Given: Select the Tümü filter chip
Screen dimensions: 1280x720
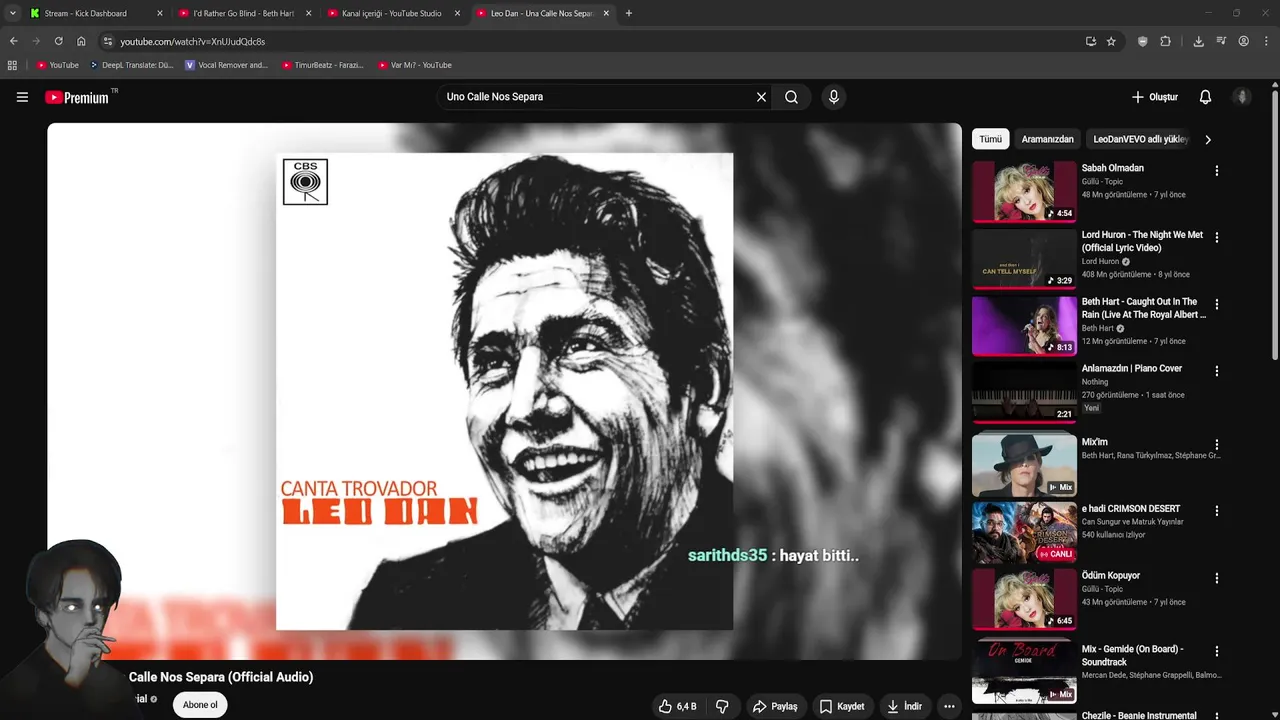Looking at the screenshot, I should pos(990,139).
